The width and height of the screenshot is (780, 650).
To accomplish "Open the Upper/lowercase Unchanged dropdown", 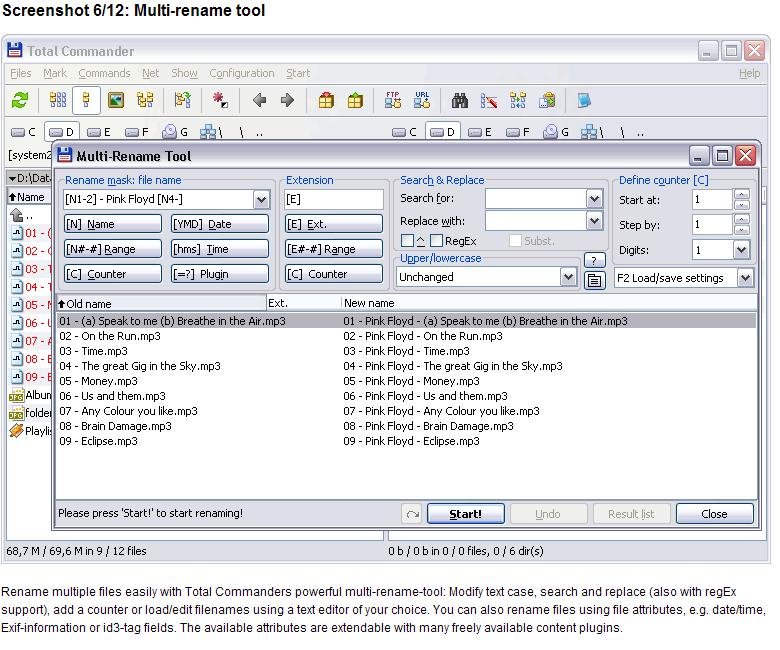I will [x=568, y=277].
